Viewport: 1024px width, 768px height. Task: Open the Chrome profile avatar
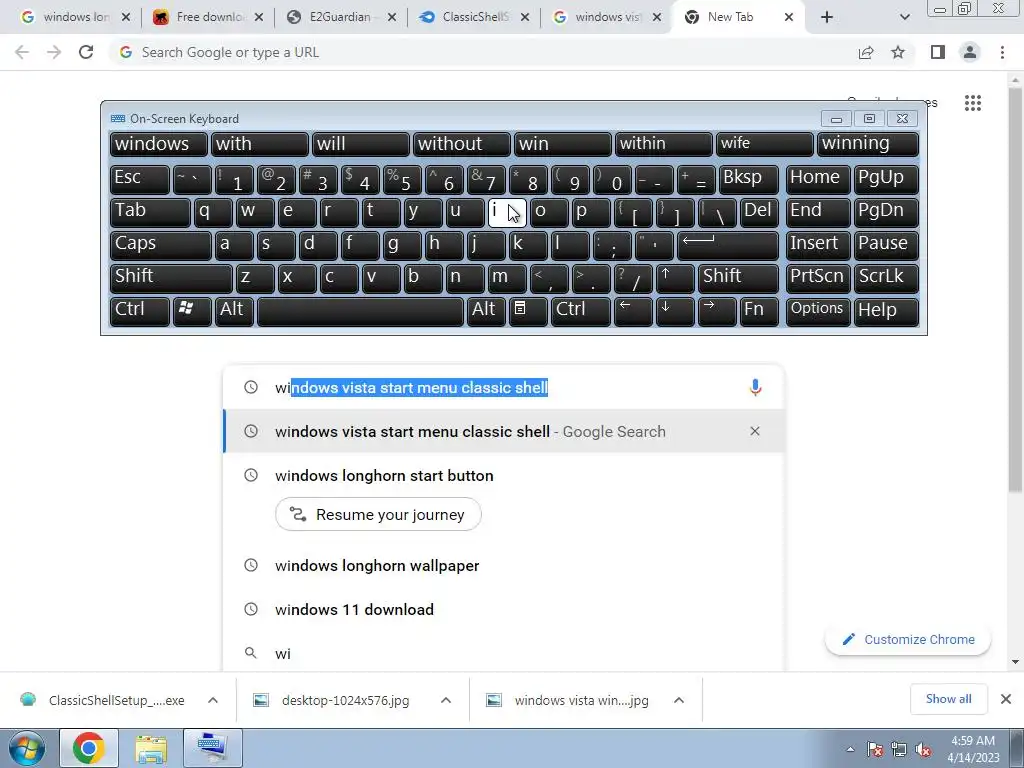[x=970, y=52]
